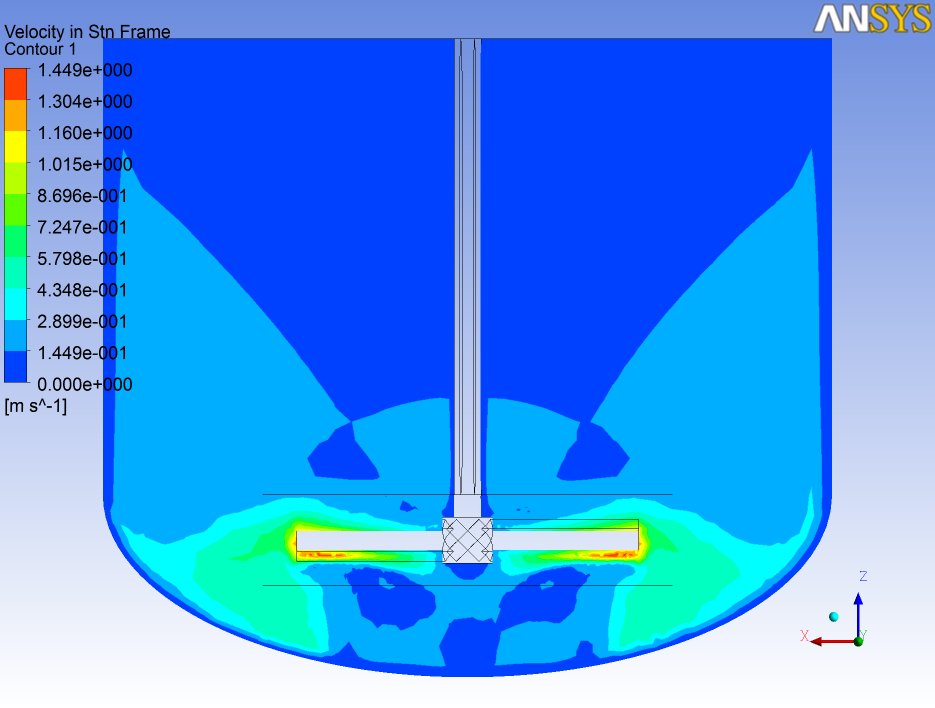This screenshot has width=935, height=708.
Task: Pick the orange legend color band
Action: click(x=15, y=116)
